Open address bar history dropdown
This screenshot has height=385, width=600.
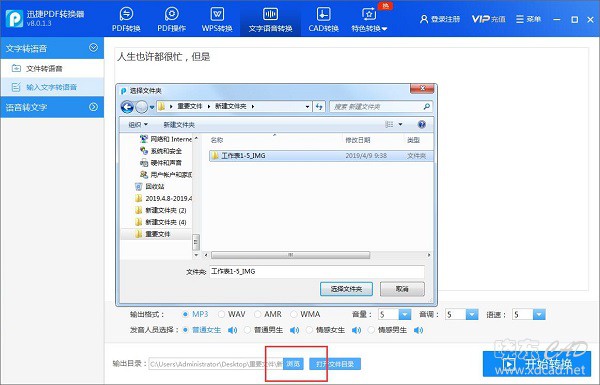[307, 107]
